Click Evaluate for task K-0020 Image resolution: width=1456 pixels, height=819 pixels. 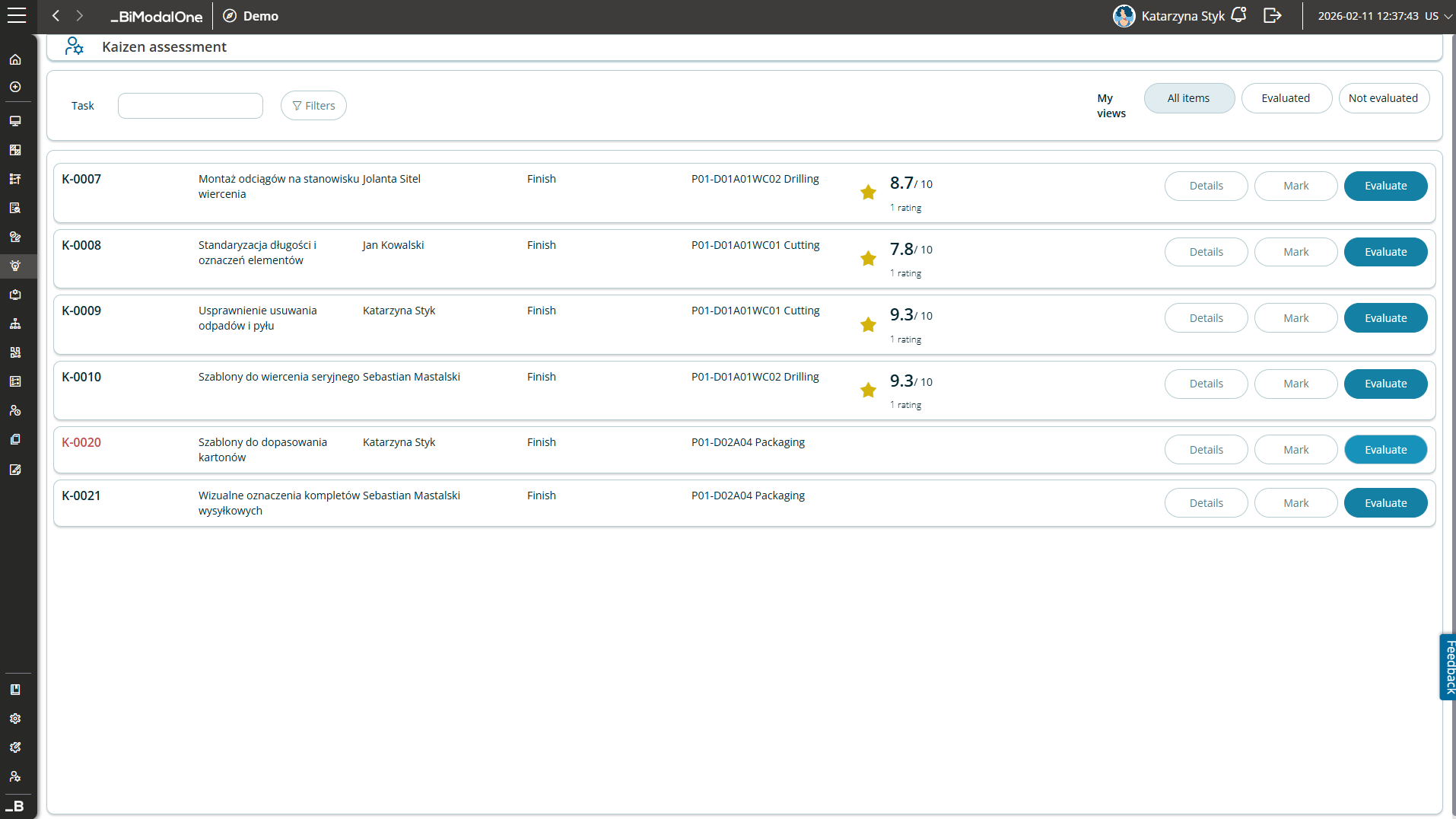(x=1385, y=450)
